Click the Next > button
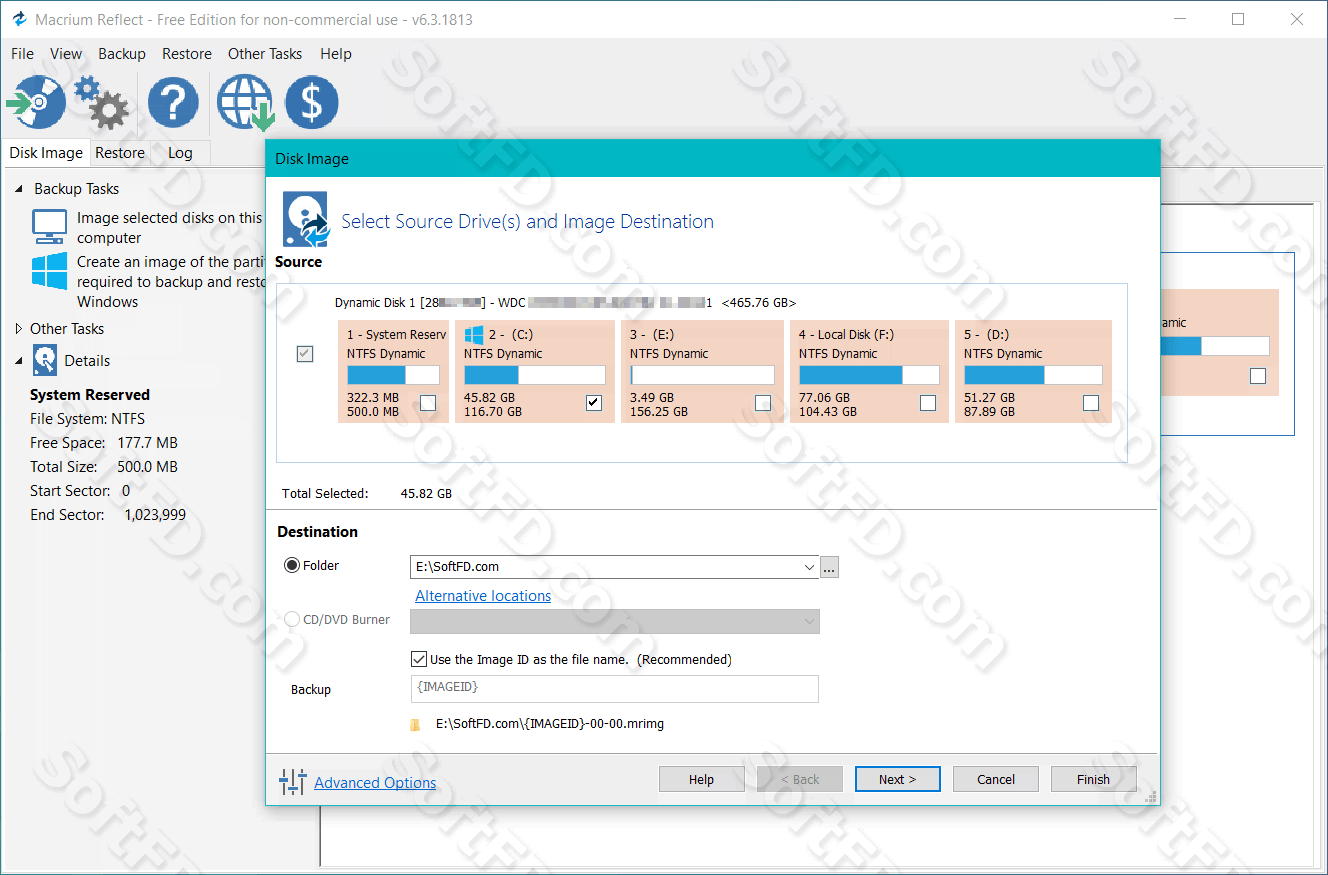The height and width of the screenshot is (875, 1328). (x=897, y=779)
